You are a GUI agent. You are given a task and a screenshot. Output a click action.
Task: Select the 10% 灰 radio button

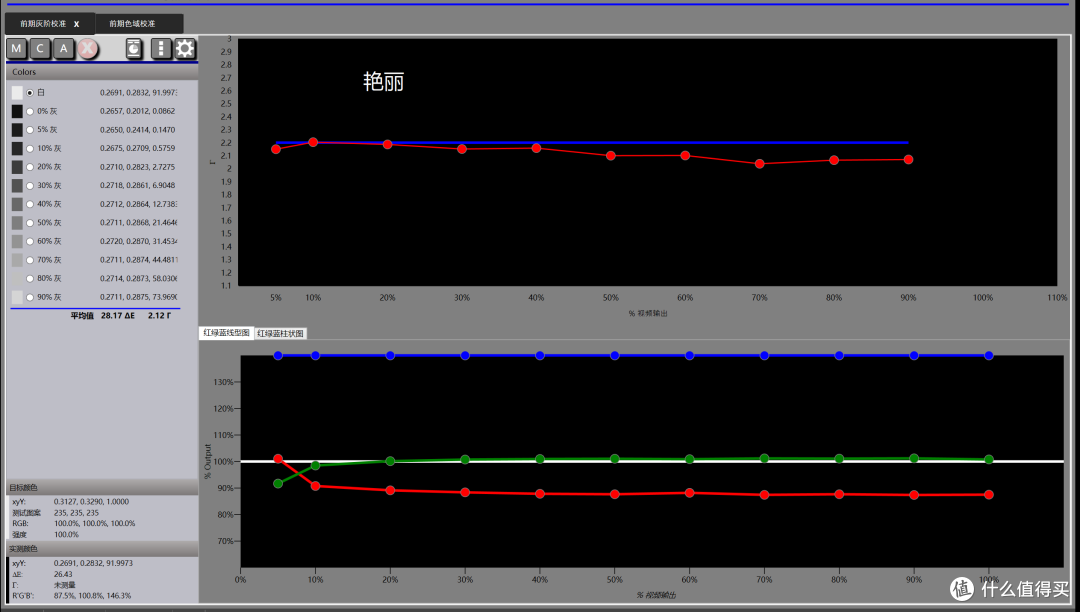click(30, 148)
